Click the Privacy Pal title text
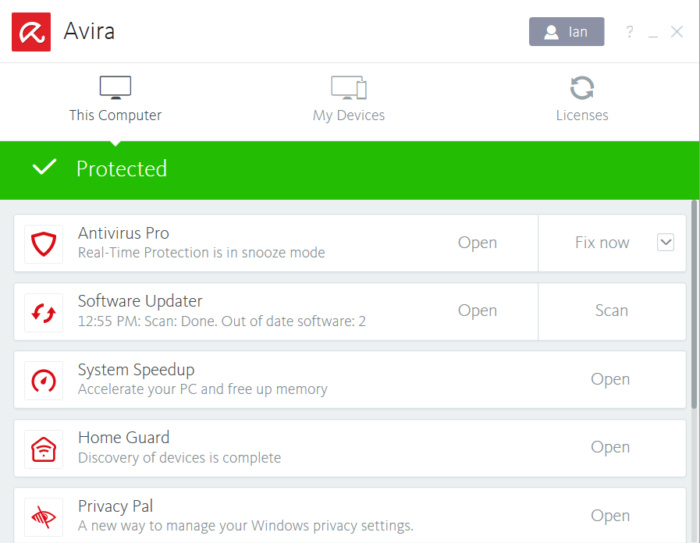 [x=116, y=506]
